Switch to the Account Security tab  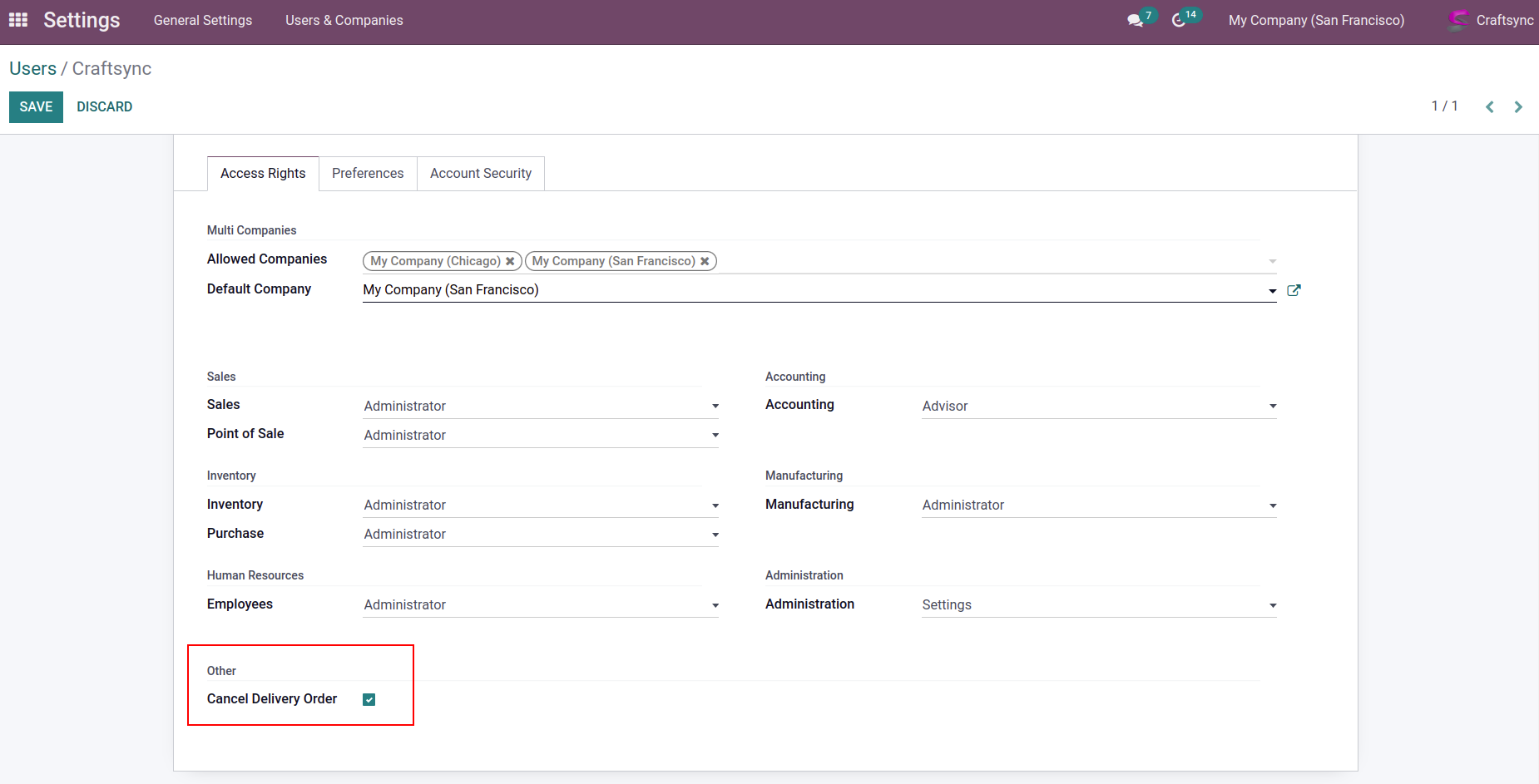pyautogui.click(x=480, y=173)
